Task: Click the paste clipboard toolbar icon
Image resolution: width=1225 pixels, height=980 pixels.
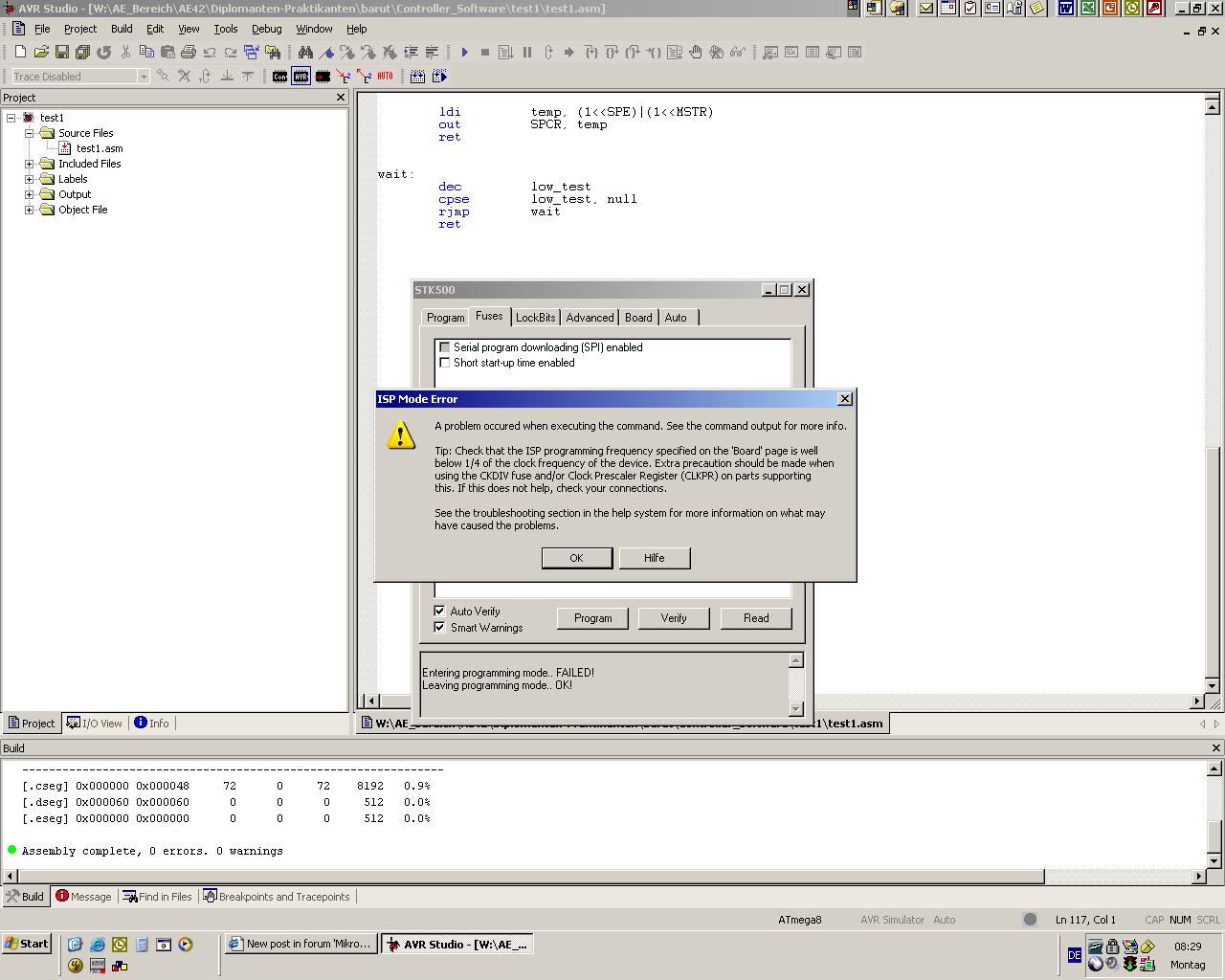Action: (x=167, y=52)
